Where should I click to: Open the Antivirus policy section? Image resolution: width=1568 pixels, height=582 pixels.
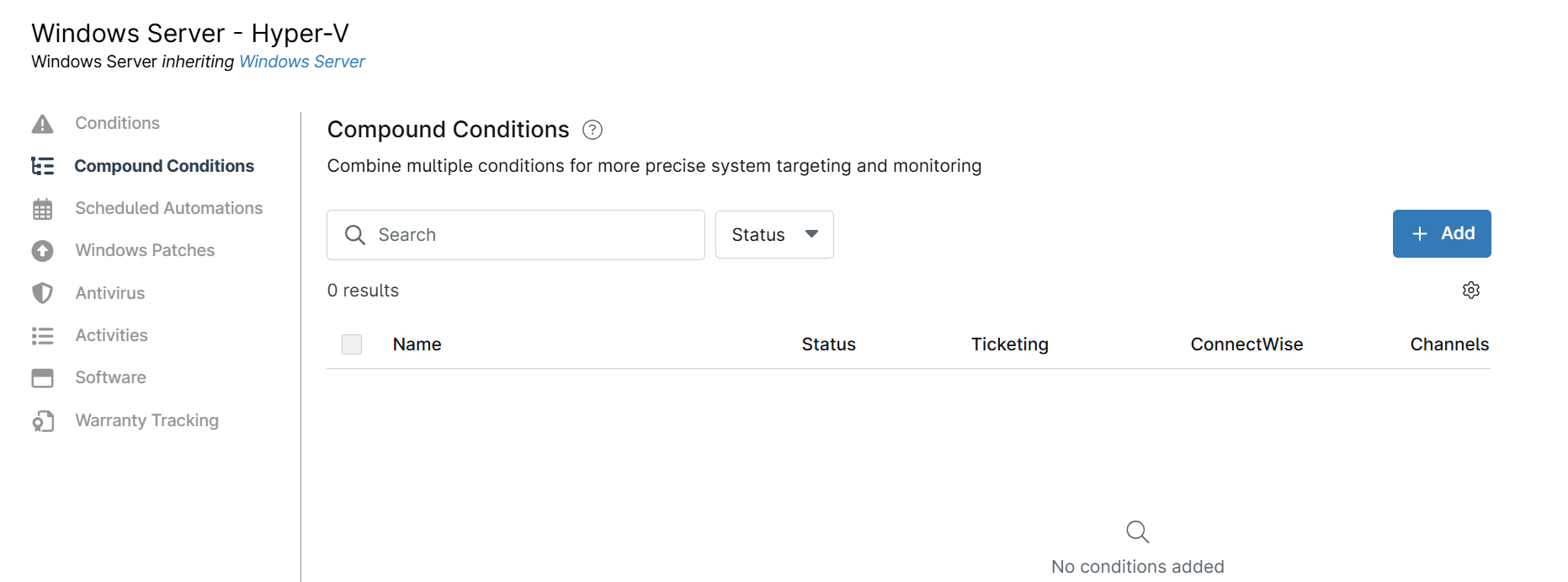point(110,293)
